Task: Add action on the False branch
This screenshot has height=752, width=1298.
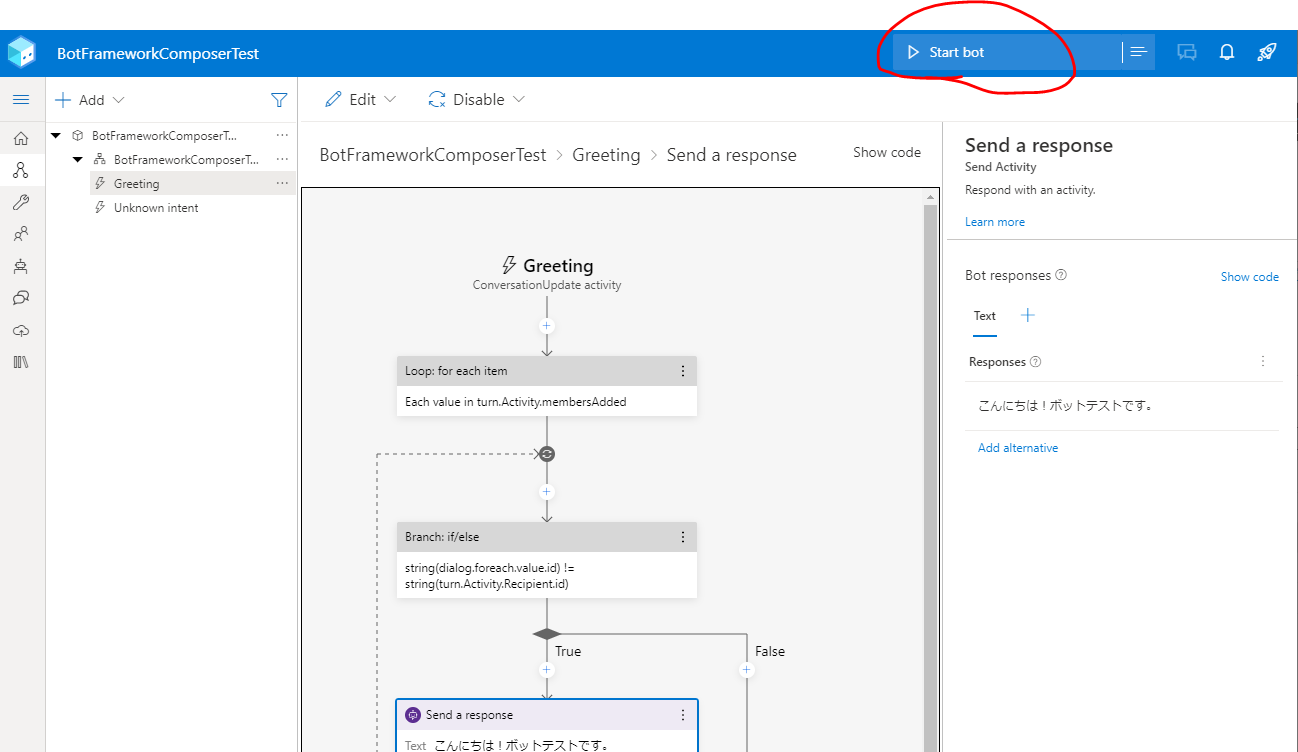Action: click(747, 670)
